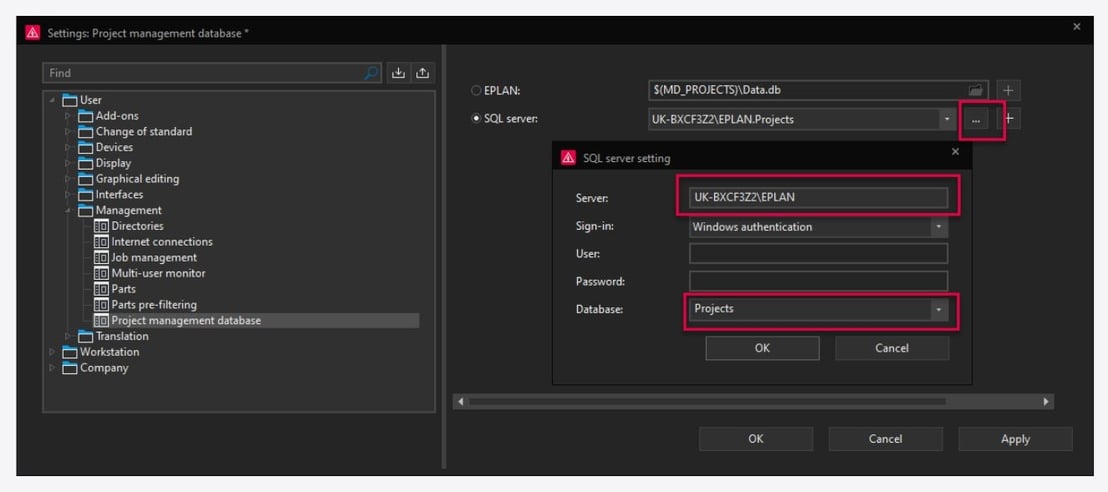Expand the Workstation node
The width and height of the screenshot is (1108, 492).
[52, 352]
